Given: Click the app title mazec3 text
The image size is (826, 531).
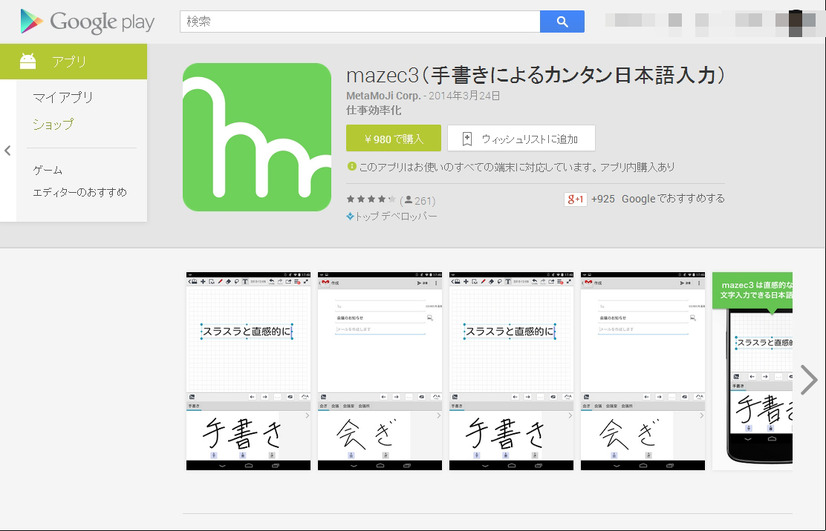Looking at the screenshot, I should pyautogui.click(x=536, y=76).
